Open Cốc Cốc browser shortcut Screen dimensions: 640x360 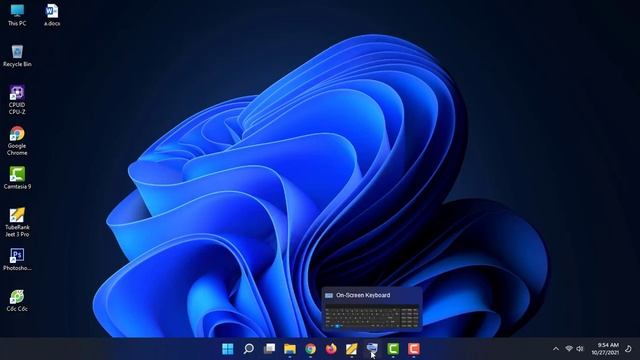point(17,300)
